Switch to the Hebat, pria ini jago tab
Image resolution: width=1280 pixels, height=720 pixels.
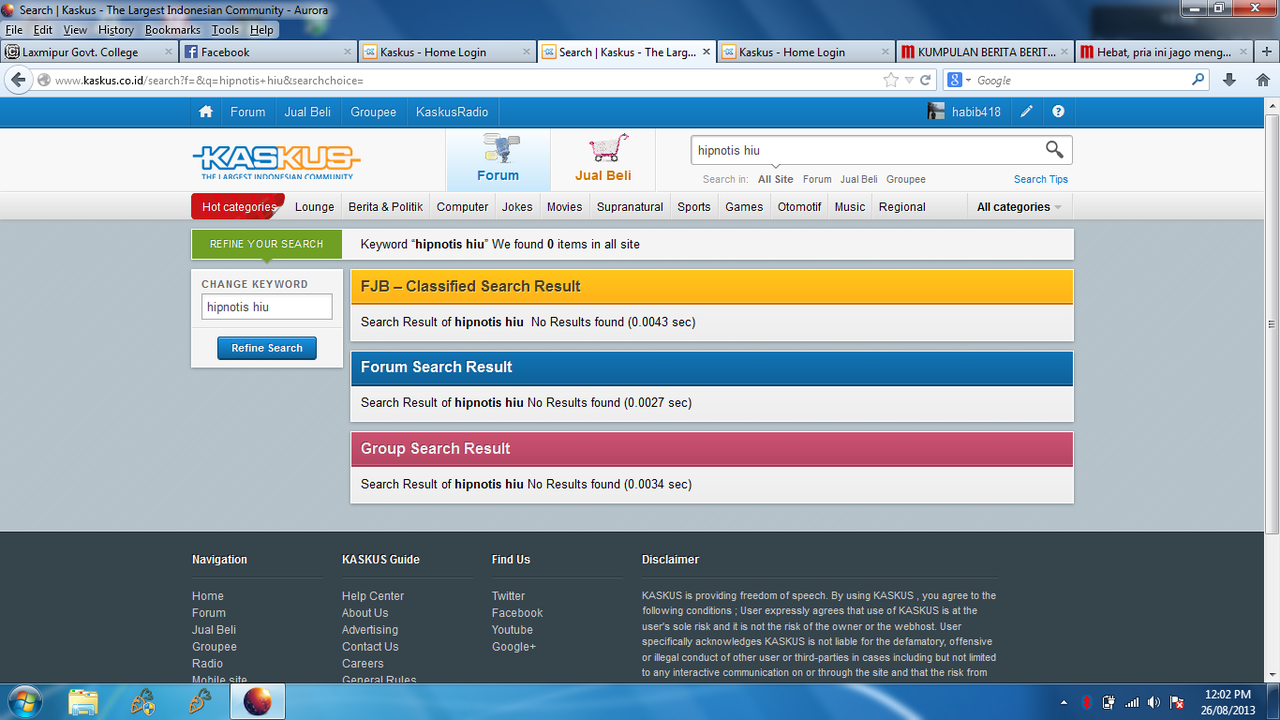pyautogui.click(x=1163, y=52)
